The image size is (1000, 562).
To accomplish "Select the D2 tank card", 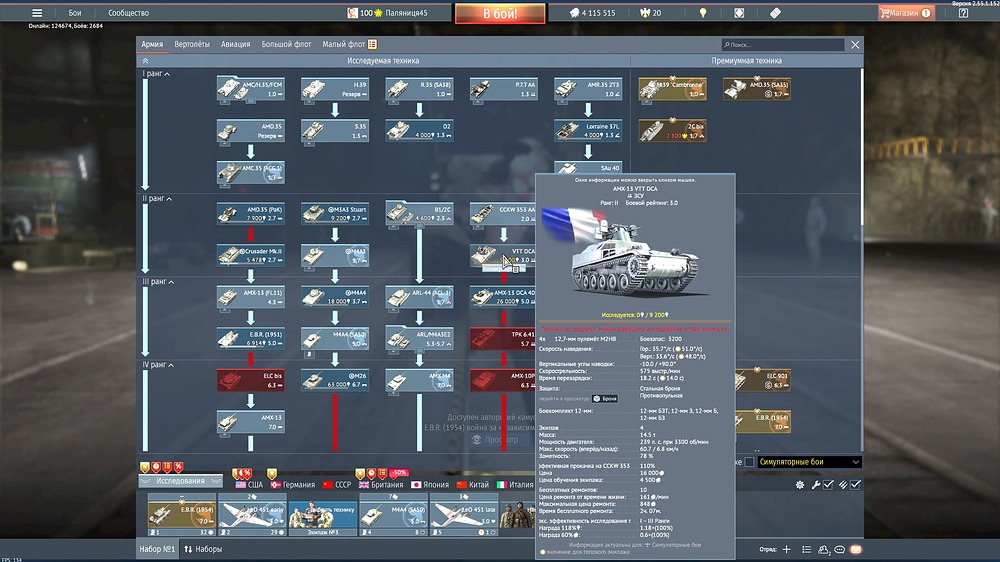I will (419, 131).
